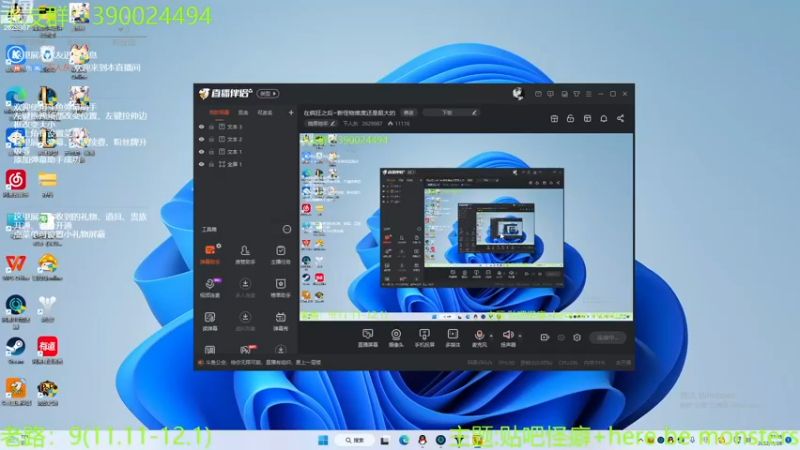Viewport: 800px width, 450px height.
Task: Select the orange active scene tab
Action: click(219, 112)
